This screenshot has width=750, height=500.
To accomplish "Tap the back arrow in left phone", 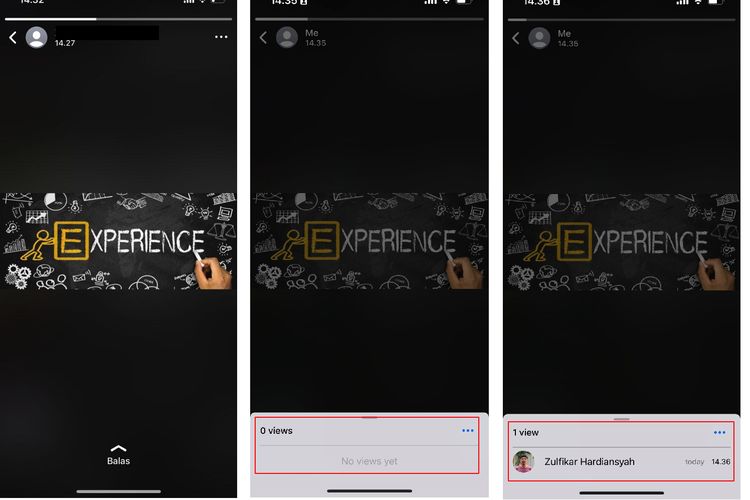I will click(13, 37).
